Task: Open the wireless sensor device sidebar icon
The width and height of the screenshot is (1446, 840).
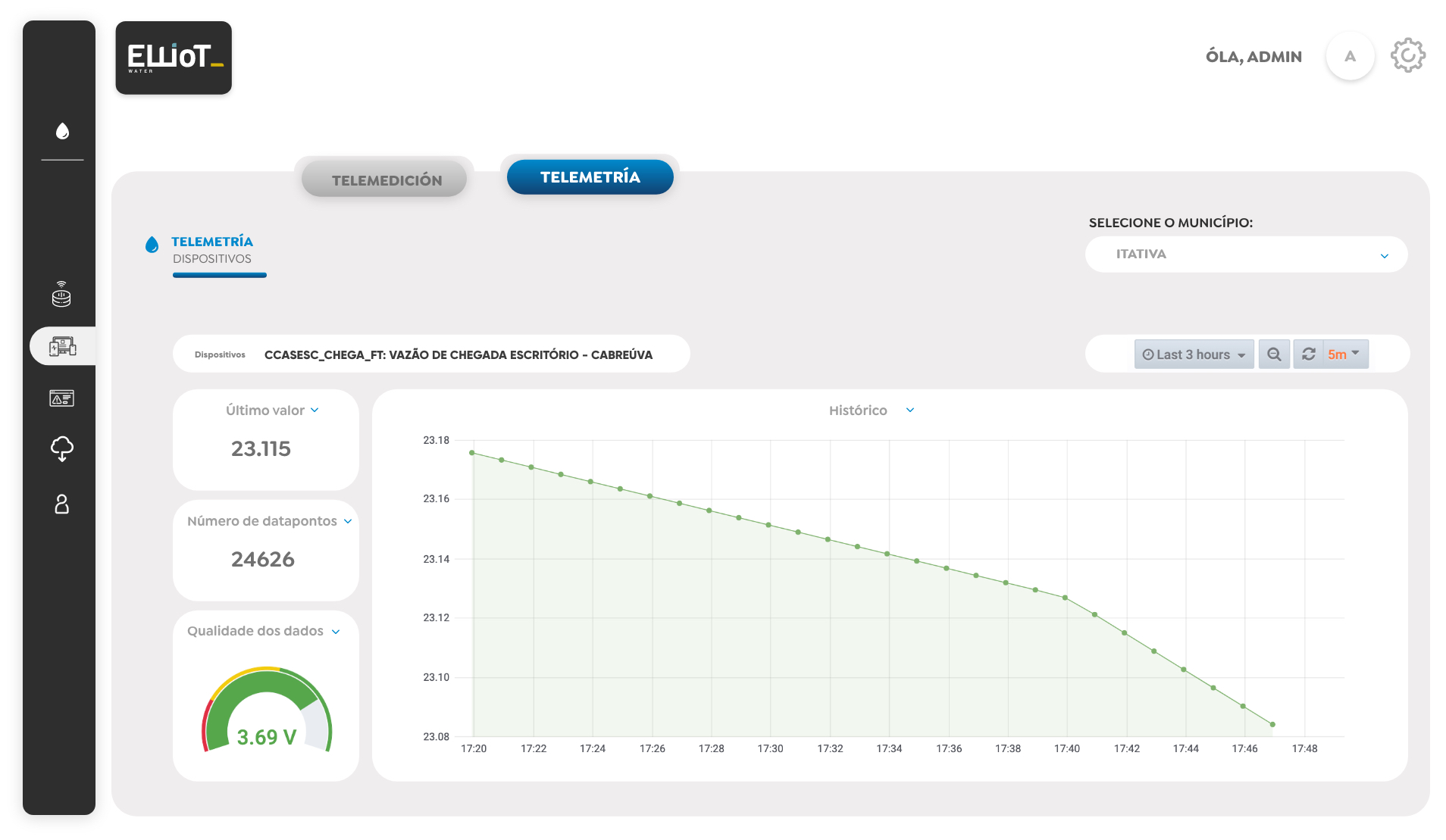Action: (x=61, y=294)
